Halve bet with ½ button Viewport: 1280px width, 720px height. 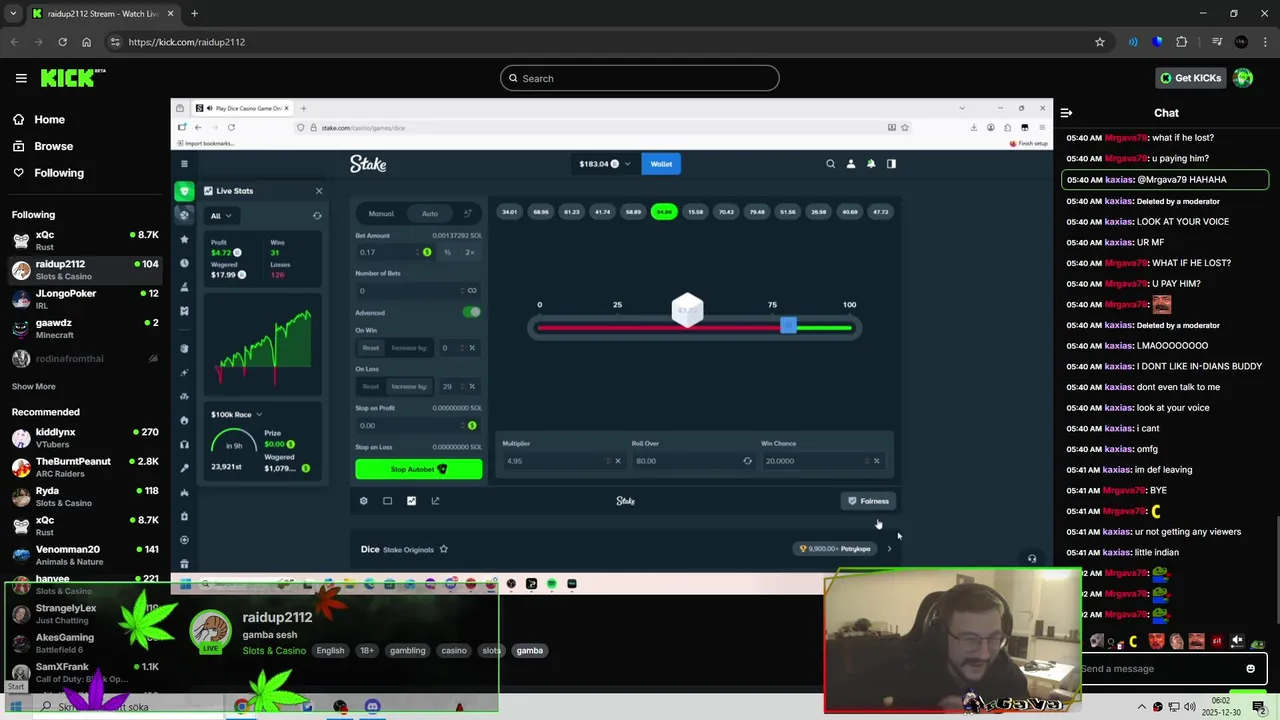pos(447,252)
